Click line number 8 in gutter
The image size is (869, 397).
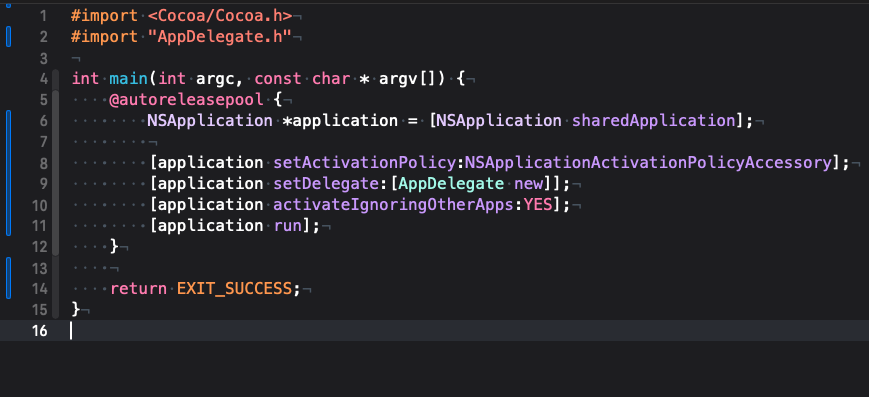click(43, 163)
